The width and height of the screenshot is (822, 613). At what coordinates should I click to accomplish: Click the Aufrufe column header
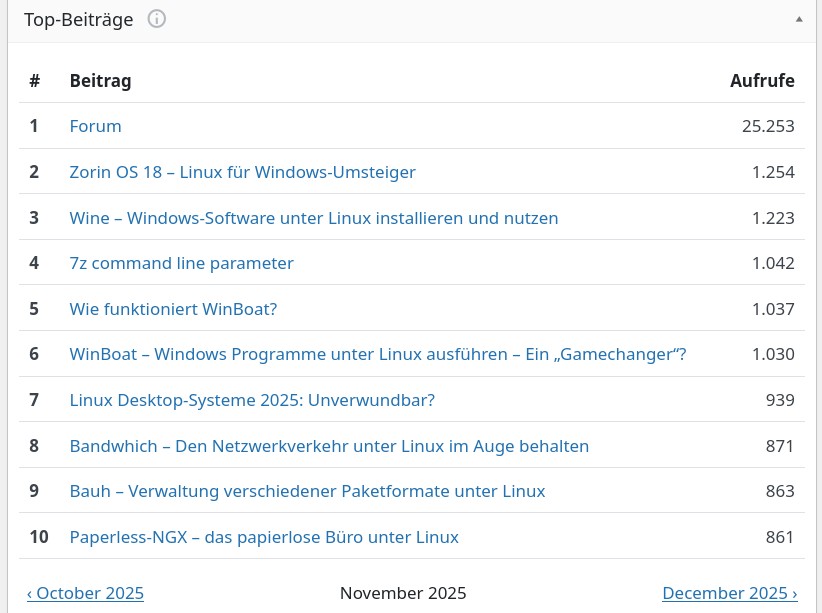pyautogui.click(x=762, y=81)
